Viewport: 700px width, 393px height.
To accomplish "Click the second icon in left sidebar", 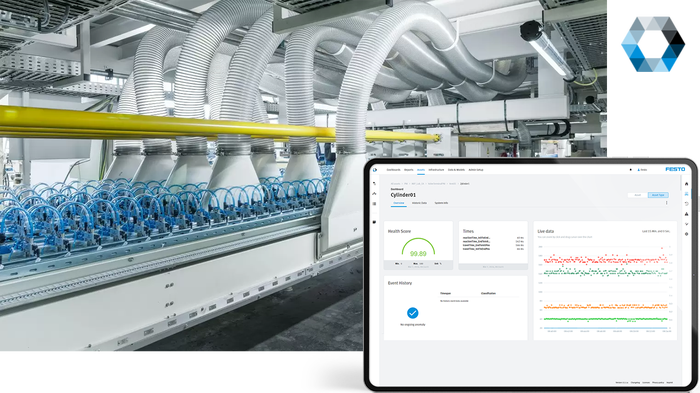I will pyautogui.click(x=375, y=193).
